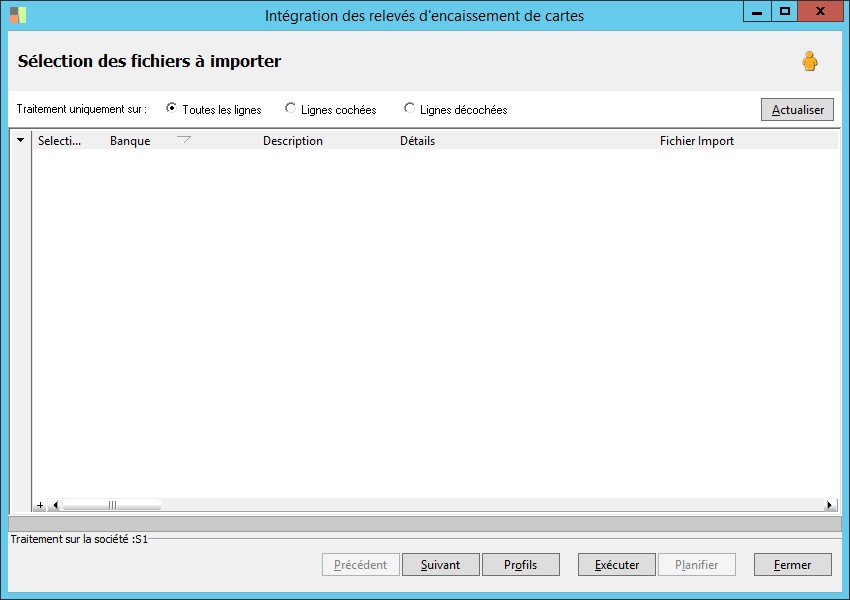Select the Lignes décochées radio button
Image resolution: width=850 pixels, height=600 pixels.
409,108
